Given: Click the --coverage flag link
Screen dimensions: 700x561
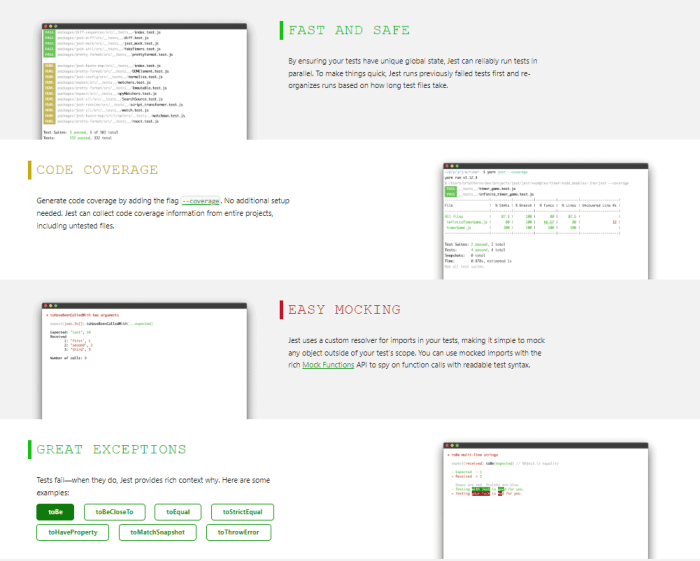Looking at the screenshot, I should 200,201.
